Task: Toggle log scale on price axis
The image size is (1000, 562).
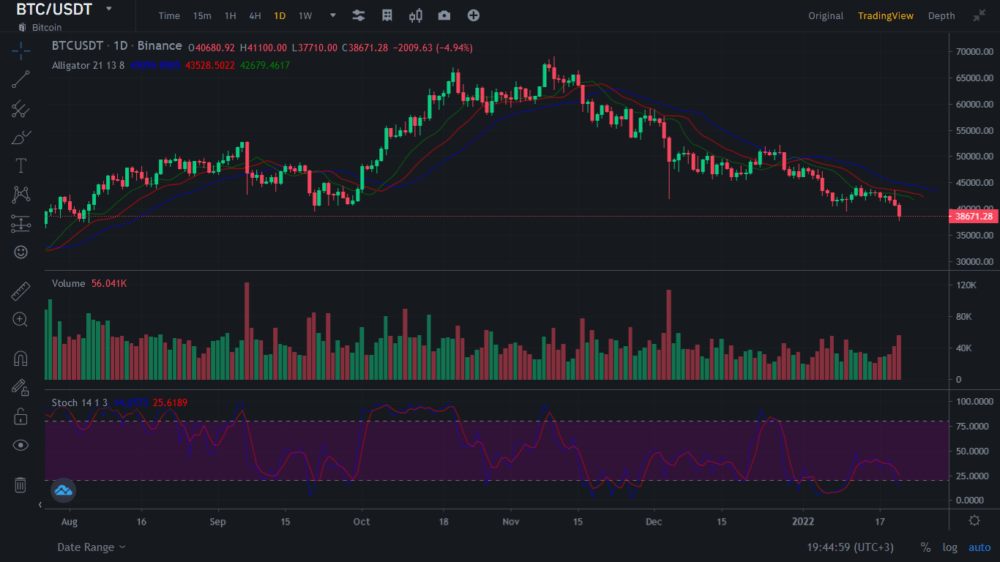Action: coord(949,547)
